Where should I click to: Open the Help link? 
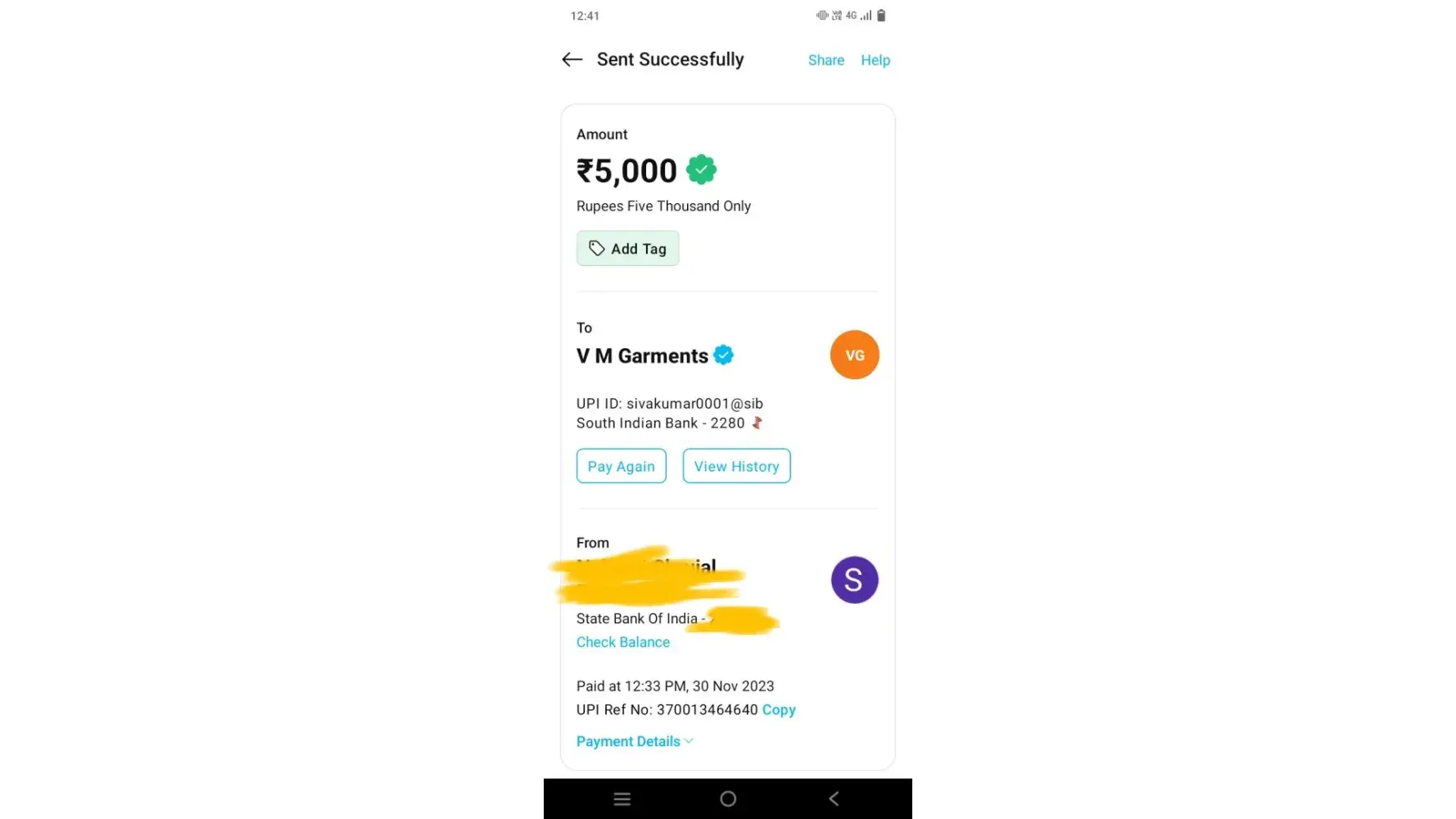pyautogui.click(x=875, y=60)
